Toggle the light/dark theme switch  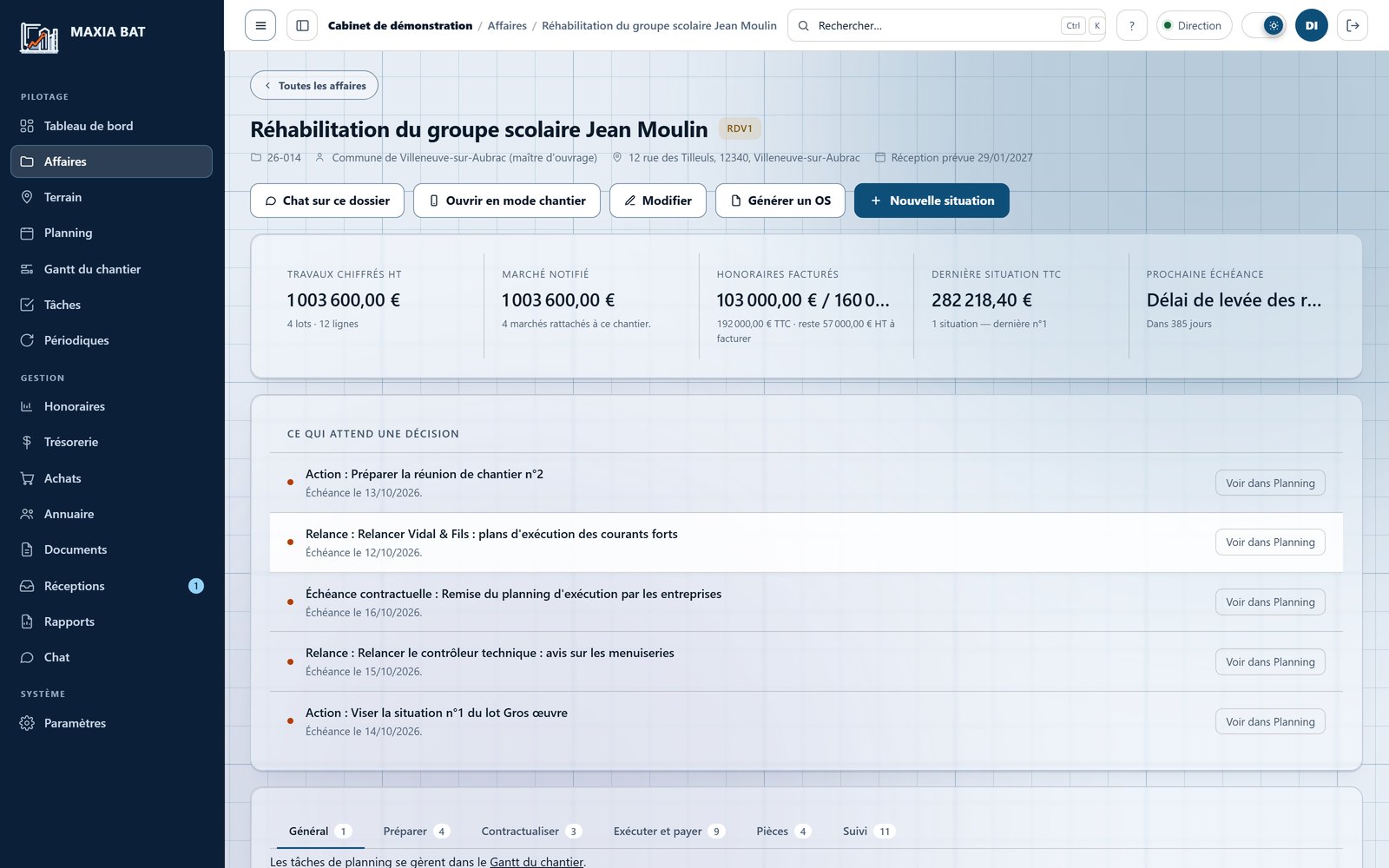click(1263, 25)
